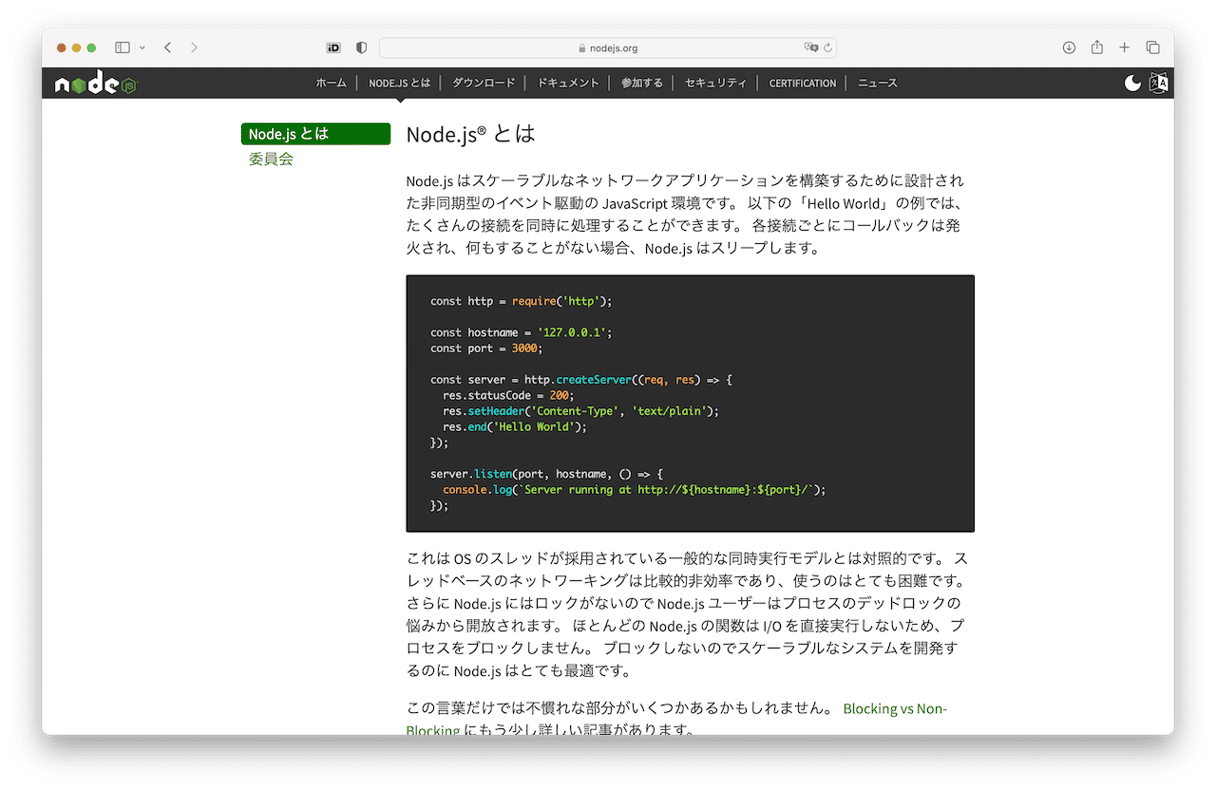Open the Share menu
This screenshot has height=790, width=1216.
point(1097,47)
